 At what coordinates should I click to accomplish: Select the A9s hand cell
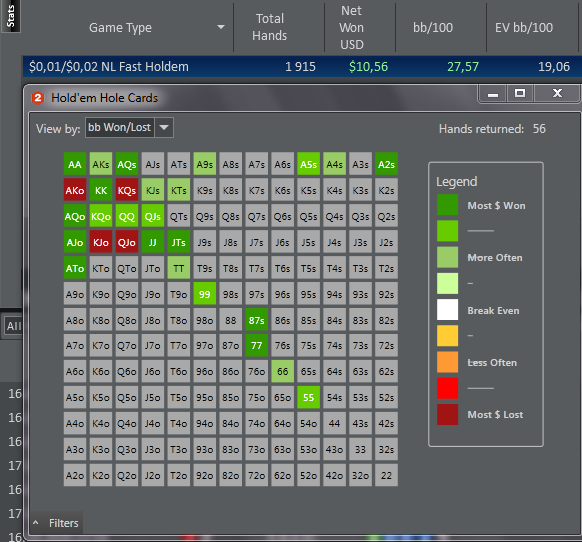(205, 164)
